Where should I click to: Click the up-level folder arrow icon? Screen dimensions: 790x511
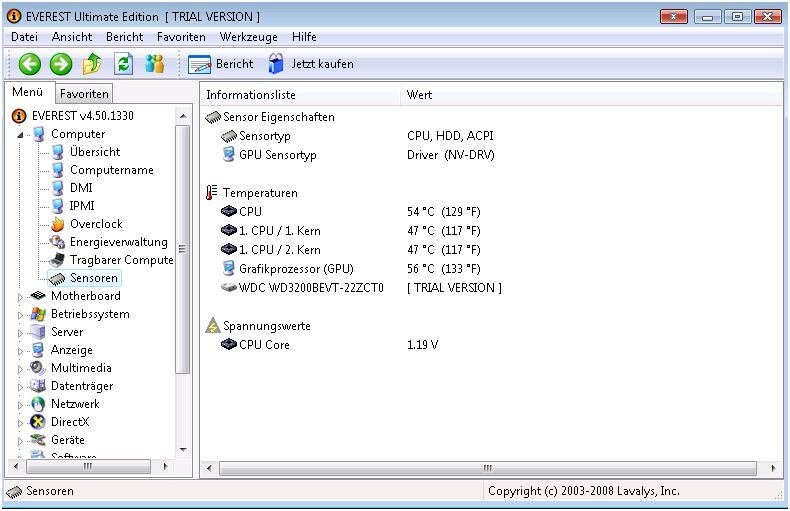(x=92, y=64)
